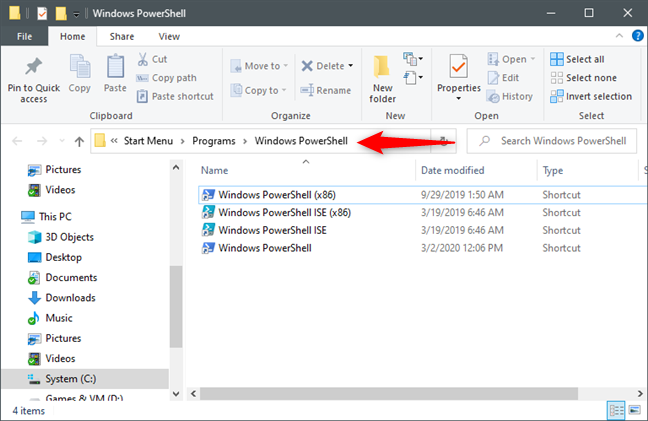The height and width of the screenshot is (421, 648).
Task: Click the Forward navigation arrow
Action: [42, 141]
